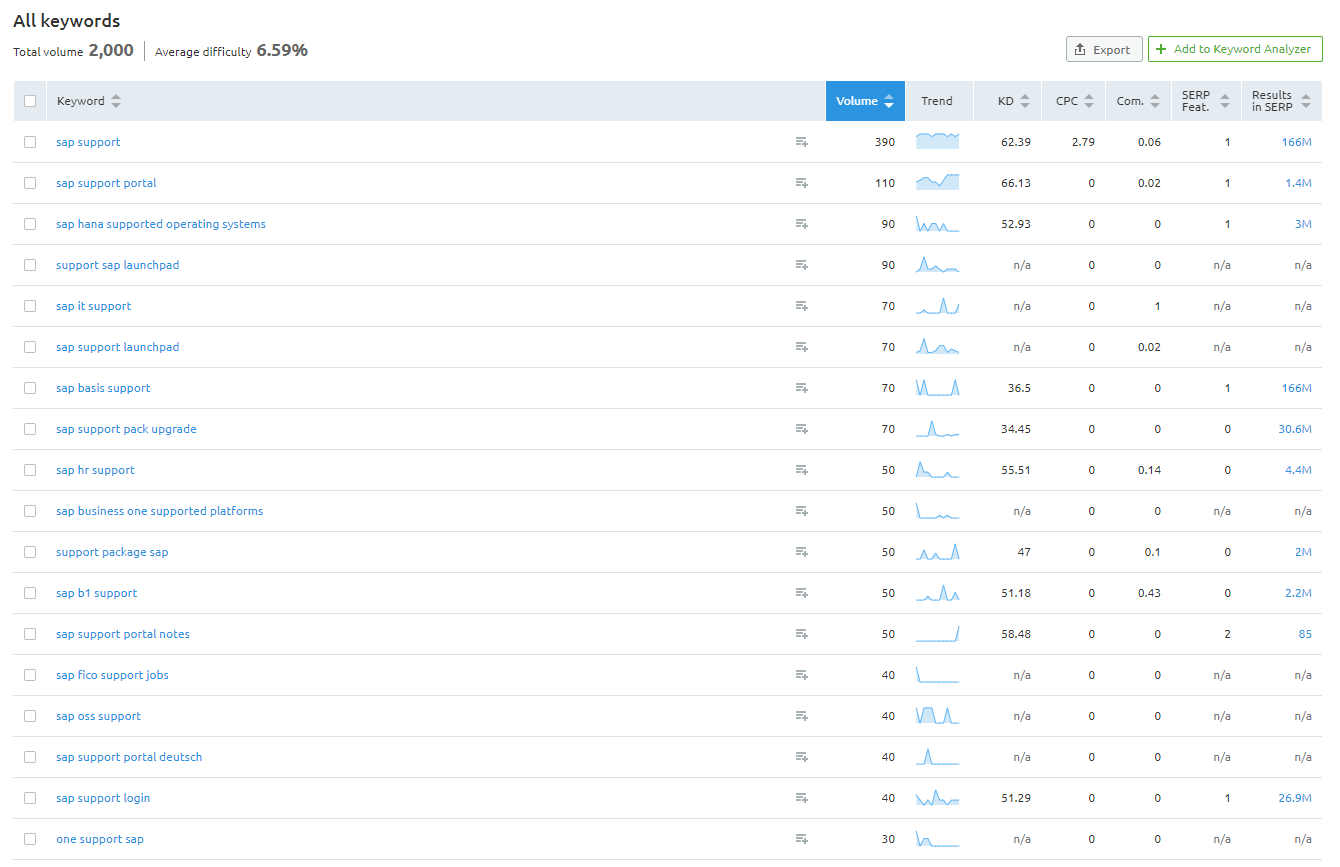Screen dimensions: 1340x867
Task: Open the 'sap fico support jobs' link
Action: coord(112,675)
